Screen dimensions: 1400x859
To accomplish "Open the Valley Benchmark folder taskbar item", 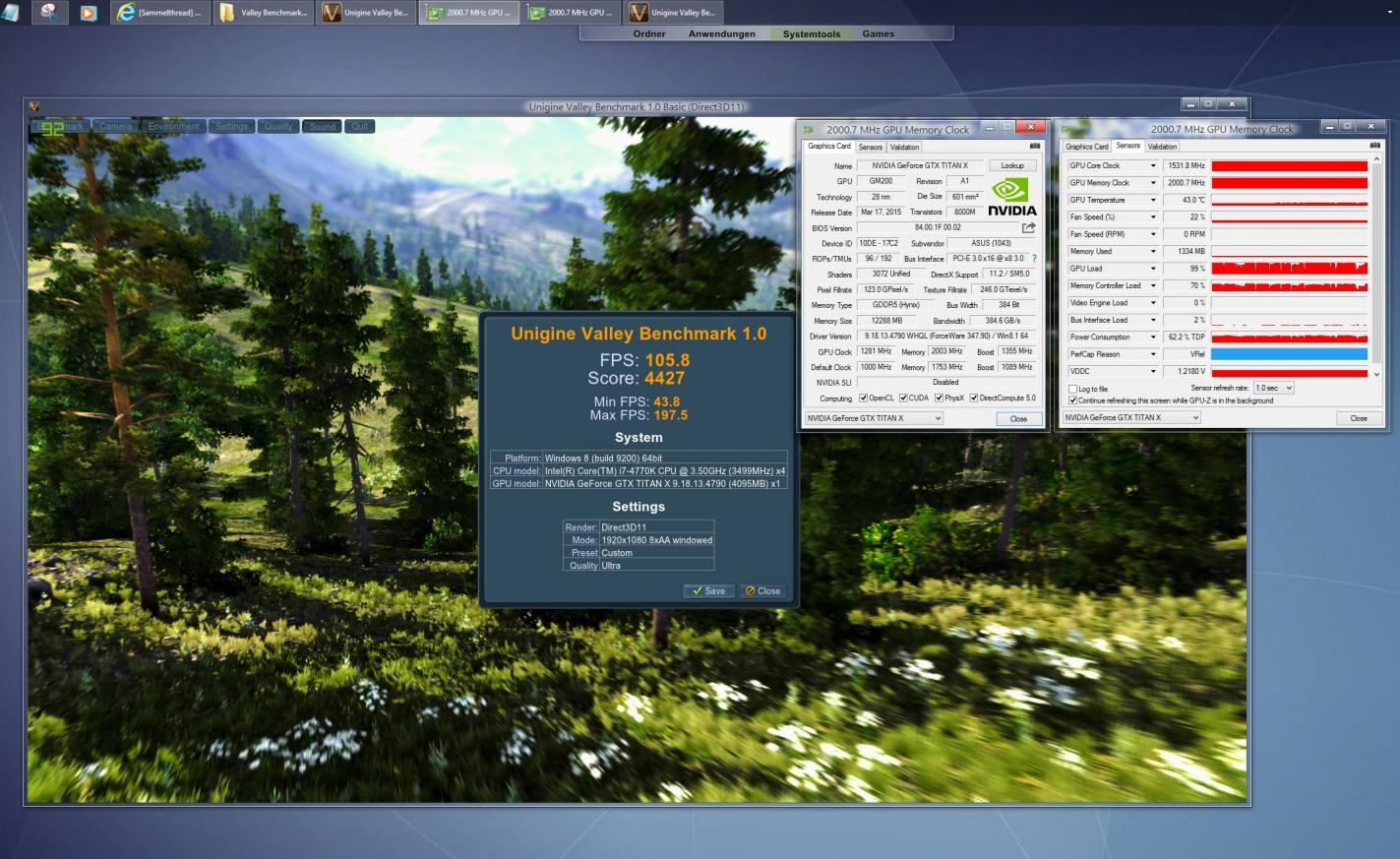I will click(x=263, y=13).
